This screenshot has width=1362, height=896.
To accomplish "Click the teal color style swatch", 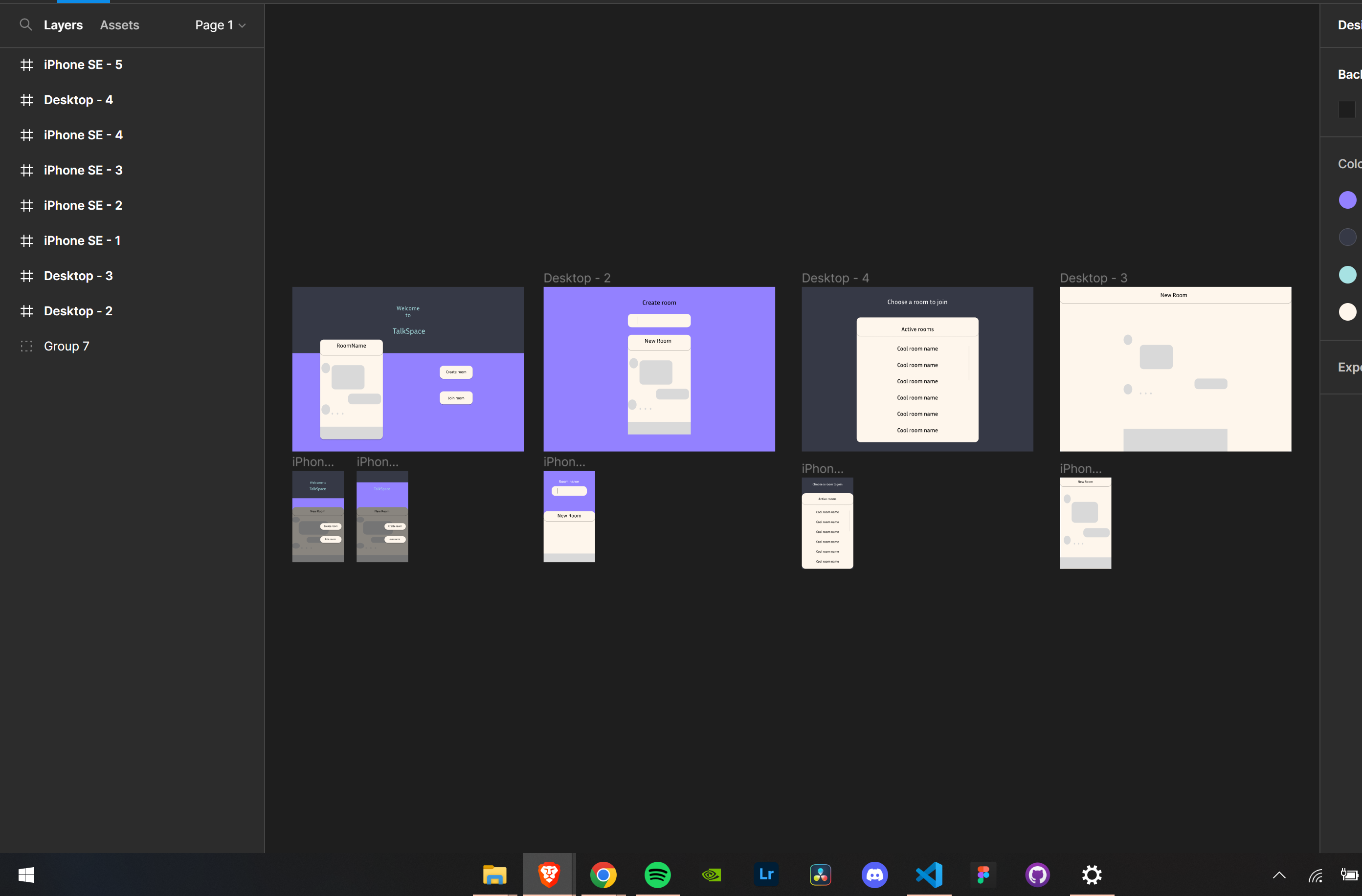I will (x=1347, y=275).
